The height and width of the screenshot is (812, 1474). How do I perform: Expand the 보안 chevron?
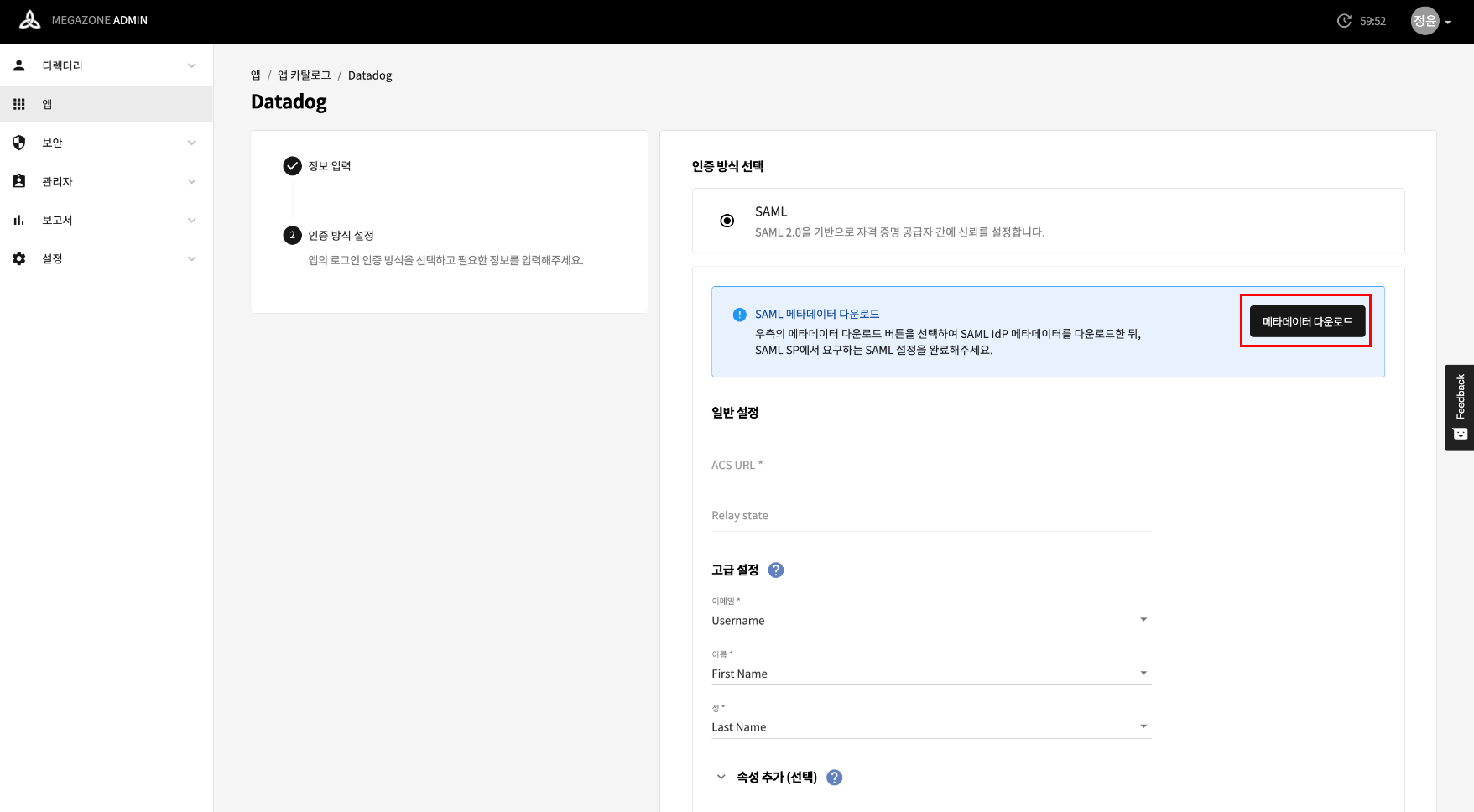pyautogui.click(x=192, y=143)
